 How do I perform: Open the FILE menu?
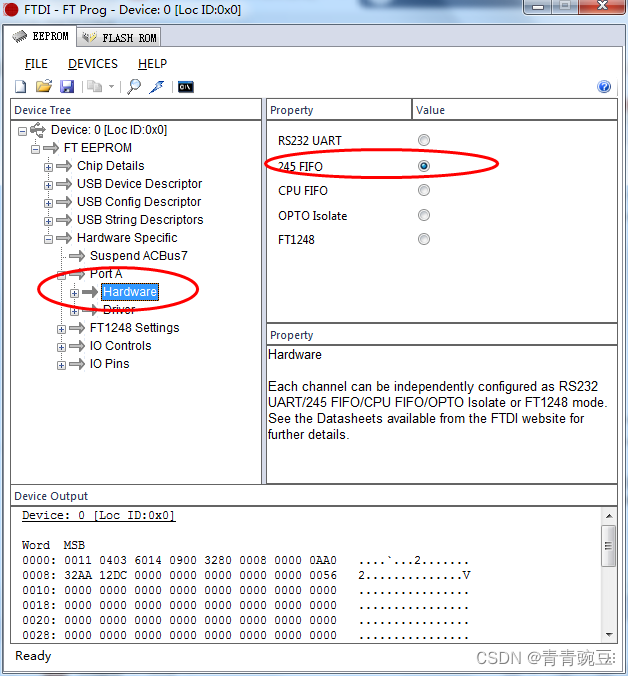(36, 64)
